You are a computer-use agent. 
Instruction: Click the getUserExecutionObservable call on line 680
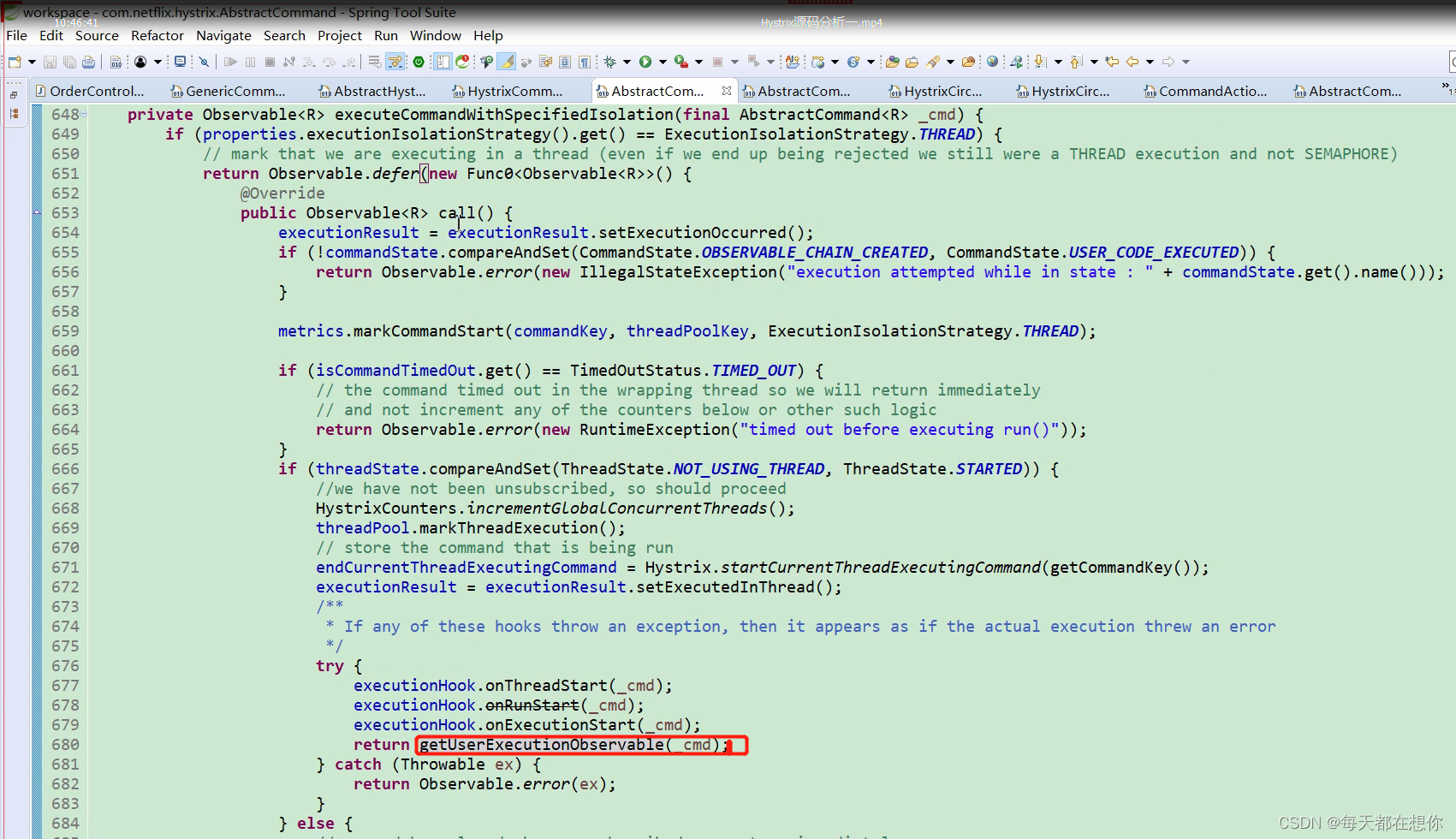tap(542, 745)
